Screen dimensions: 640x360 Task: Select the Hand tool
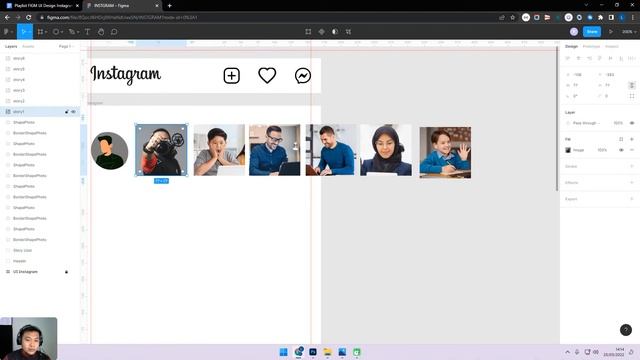(101, 31)
